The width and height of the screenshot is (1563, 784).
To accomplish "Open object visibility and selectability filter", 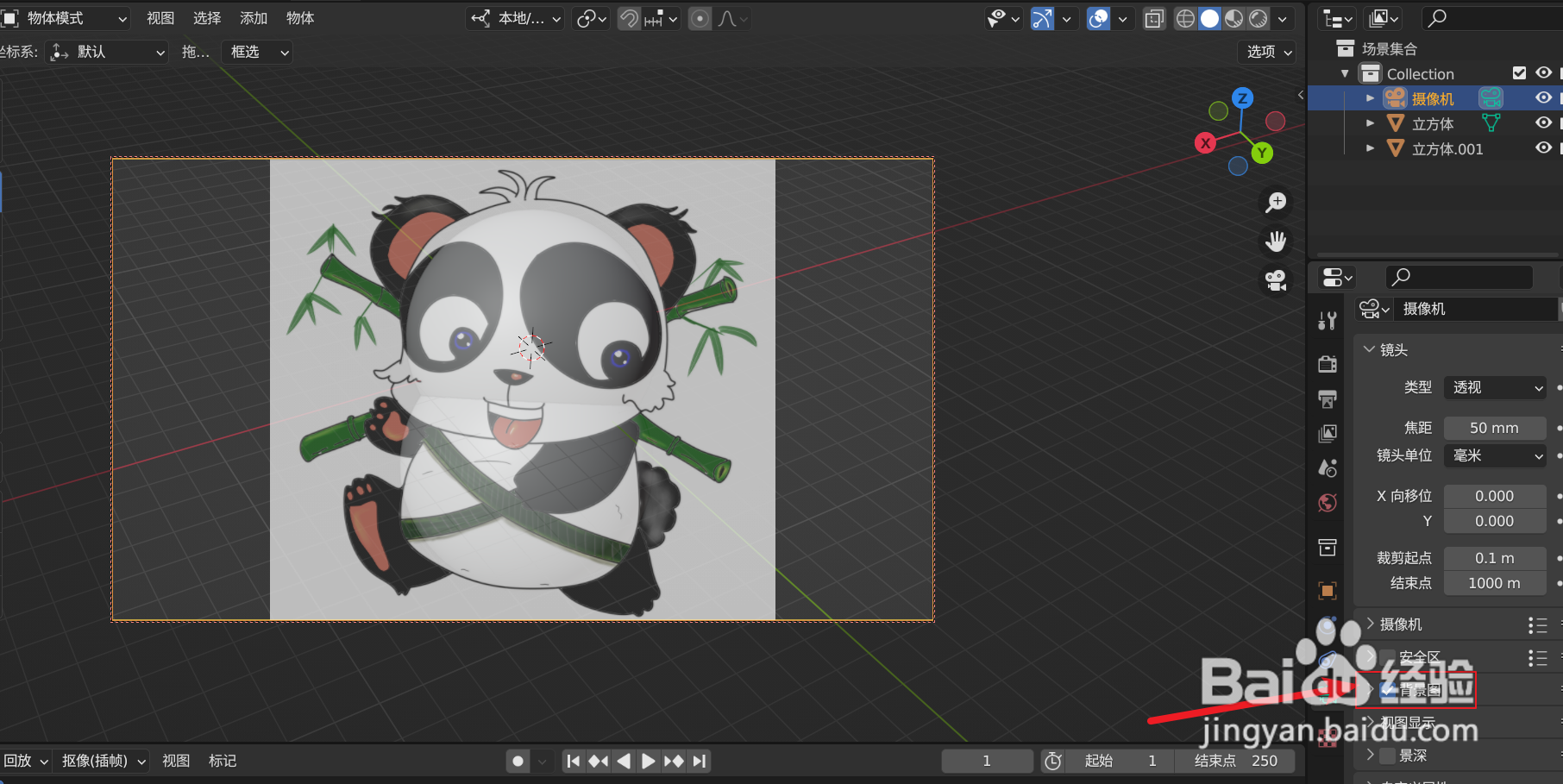I will pos(1004,18).
